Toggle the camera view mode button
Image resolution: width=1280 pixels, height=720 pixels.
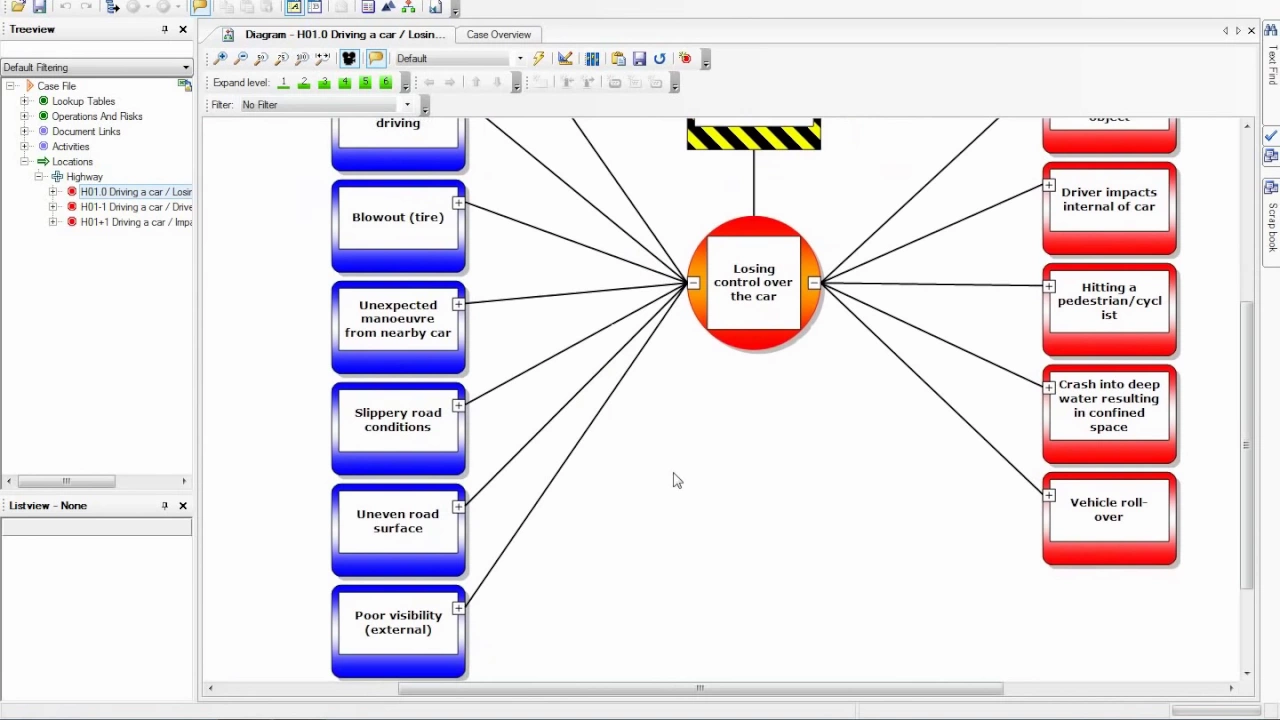coord(349,59)
